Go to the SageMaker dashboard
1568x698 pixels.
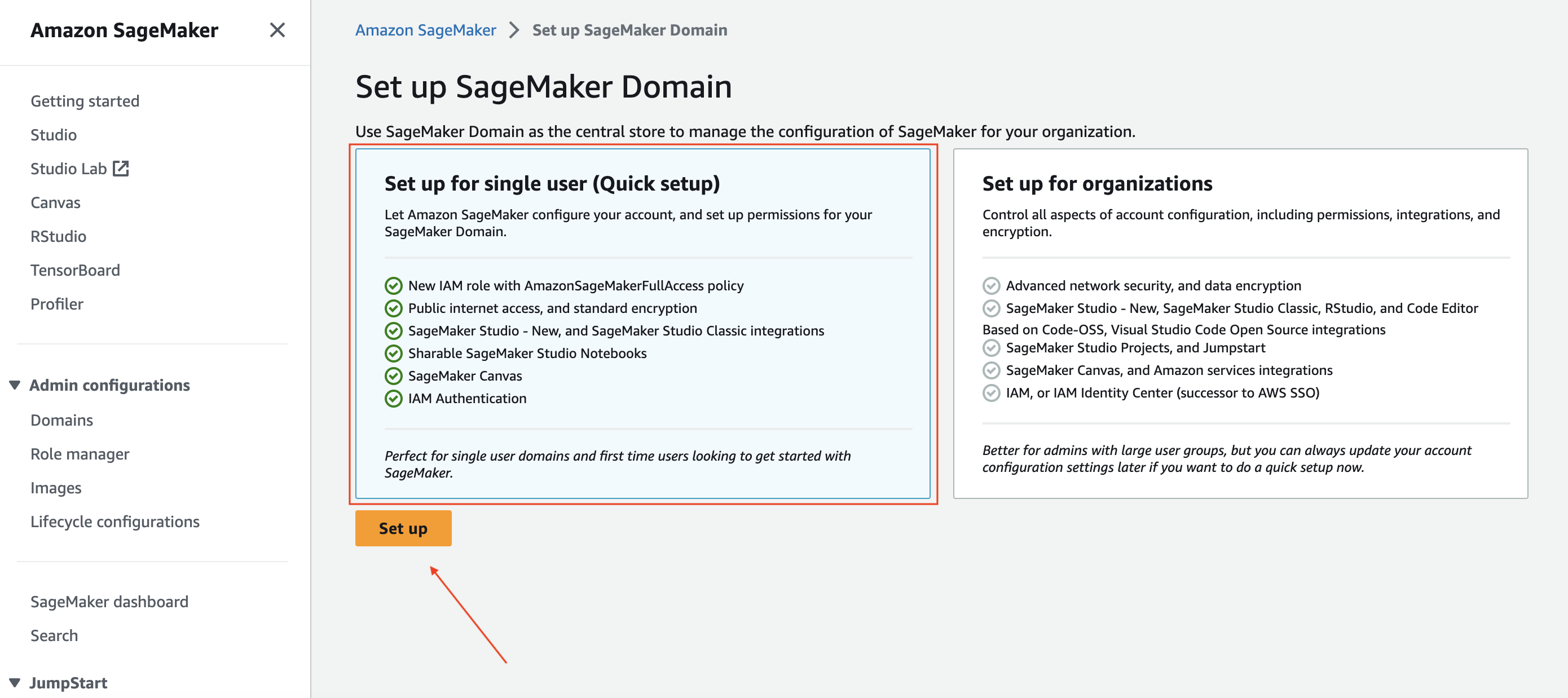click(x=109, y=601)
